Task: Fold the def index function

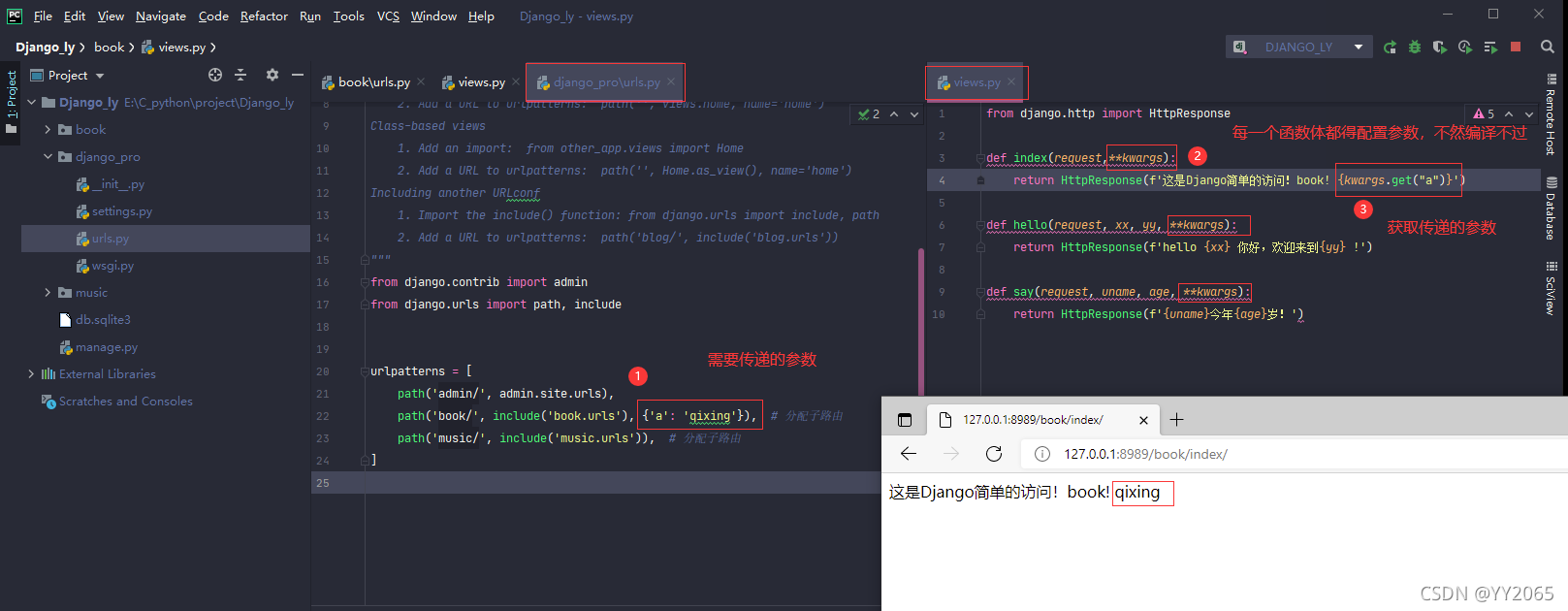Action: point(980,158)
